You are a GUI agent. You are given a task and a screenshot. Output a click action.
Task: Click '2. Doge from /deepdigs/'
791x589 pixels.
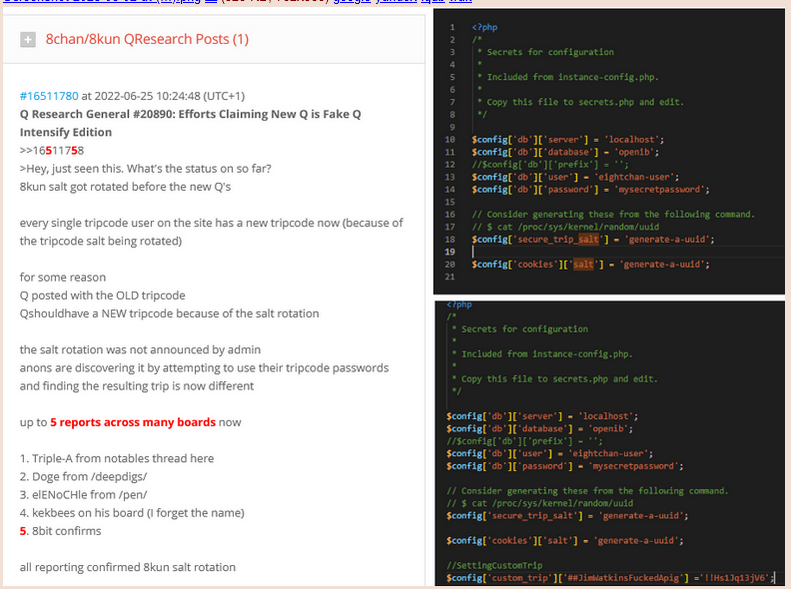pyautogui.click(x=83, y=477)
